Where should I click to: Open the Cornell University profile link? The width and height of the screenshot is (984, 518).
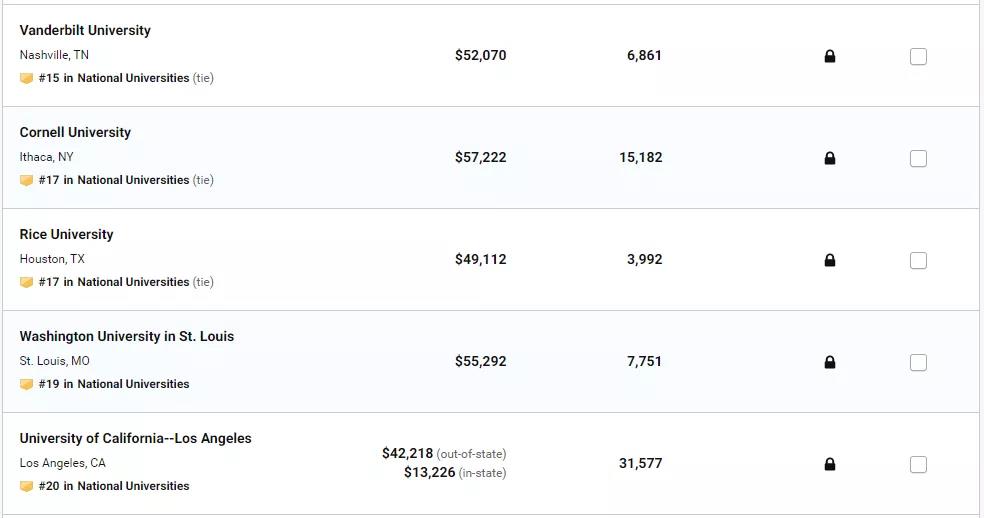pyautogui.click(x=75, y=132)
